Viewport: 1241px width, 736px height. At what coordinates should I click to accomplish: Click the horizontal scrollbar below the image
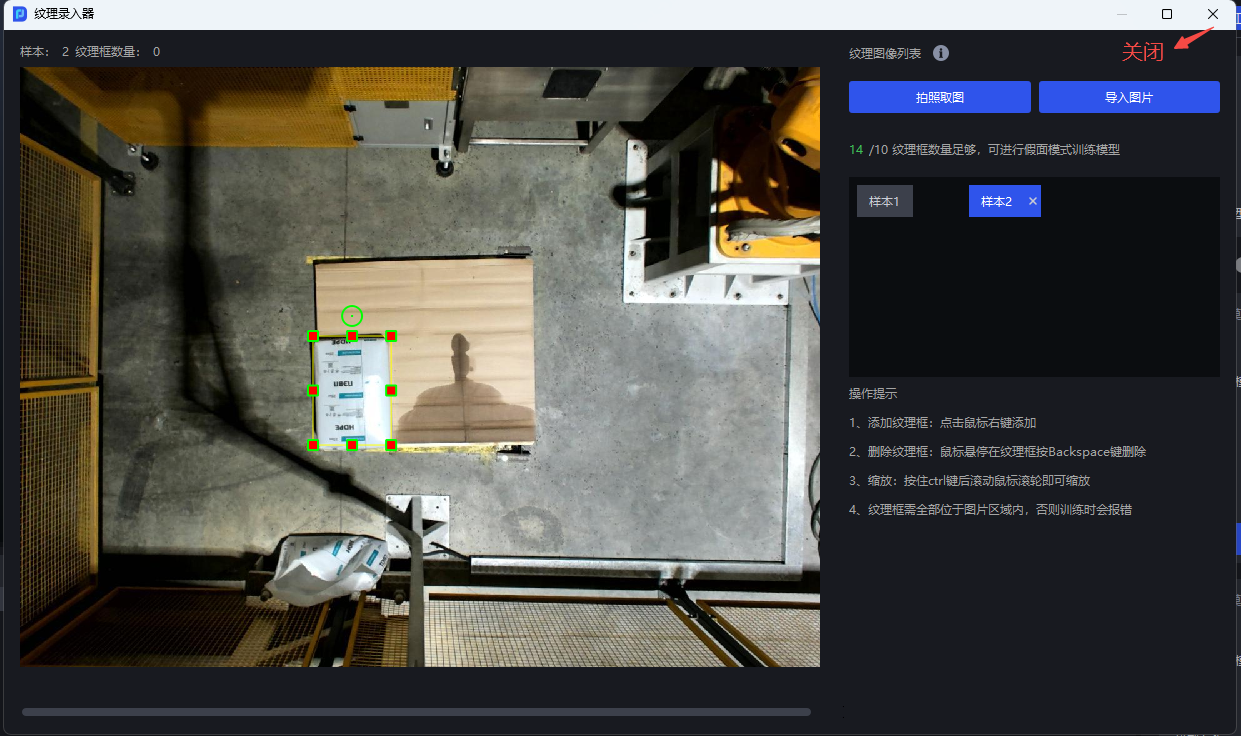(416, 712)
